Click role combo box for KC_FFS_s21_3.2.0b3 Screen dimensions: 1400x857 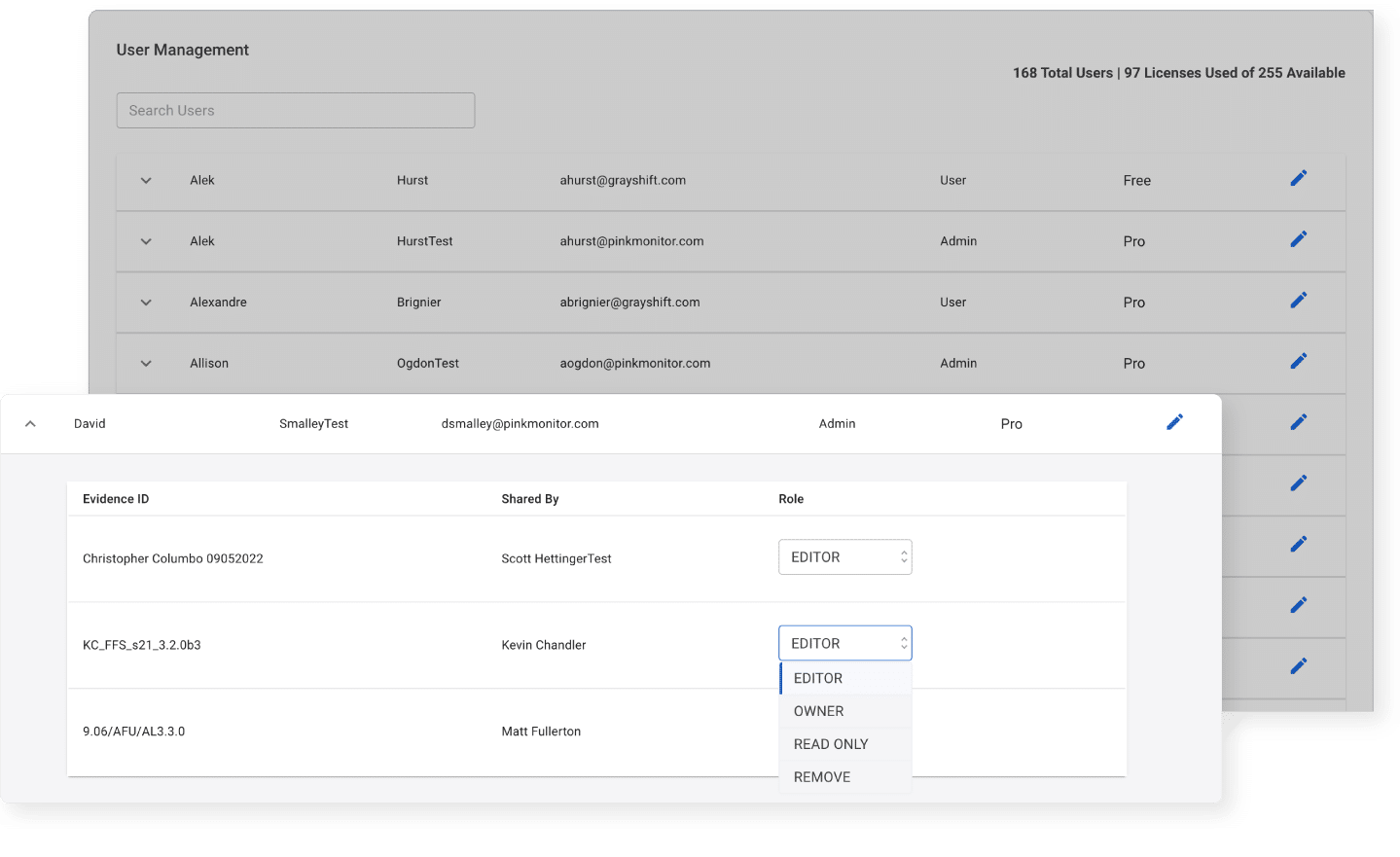[x=844, y=643]
